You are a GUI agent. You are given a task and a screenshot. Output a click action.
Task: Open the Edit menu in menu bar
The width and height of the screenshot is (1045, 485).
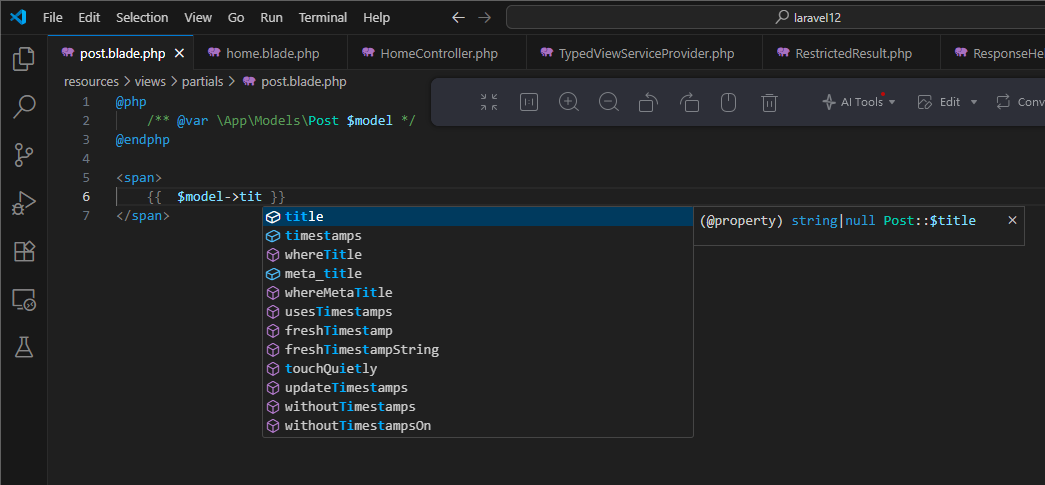click(89, 18)
